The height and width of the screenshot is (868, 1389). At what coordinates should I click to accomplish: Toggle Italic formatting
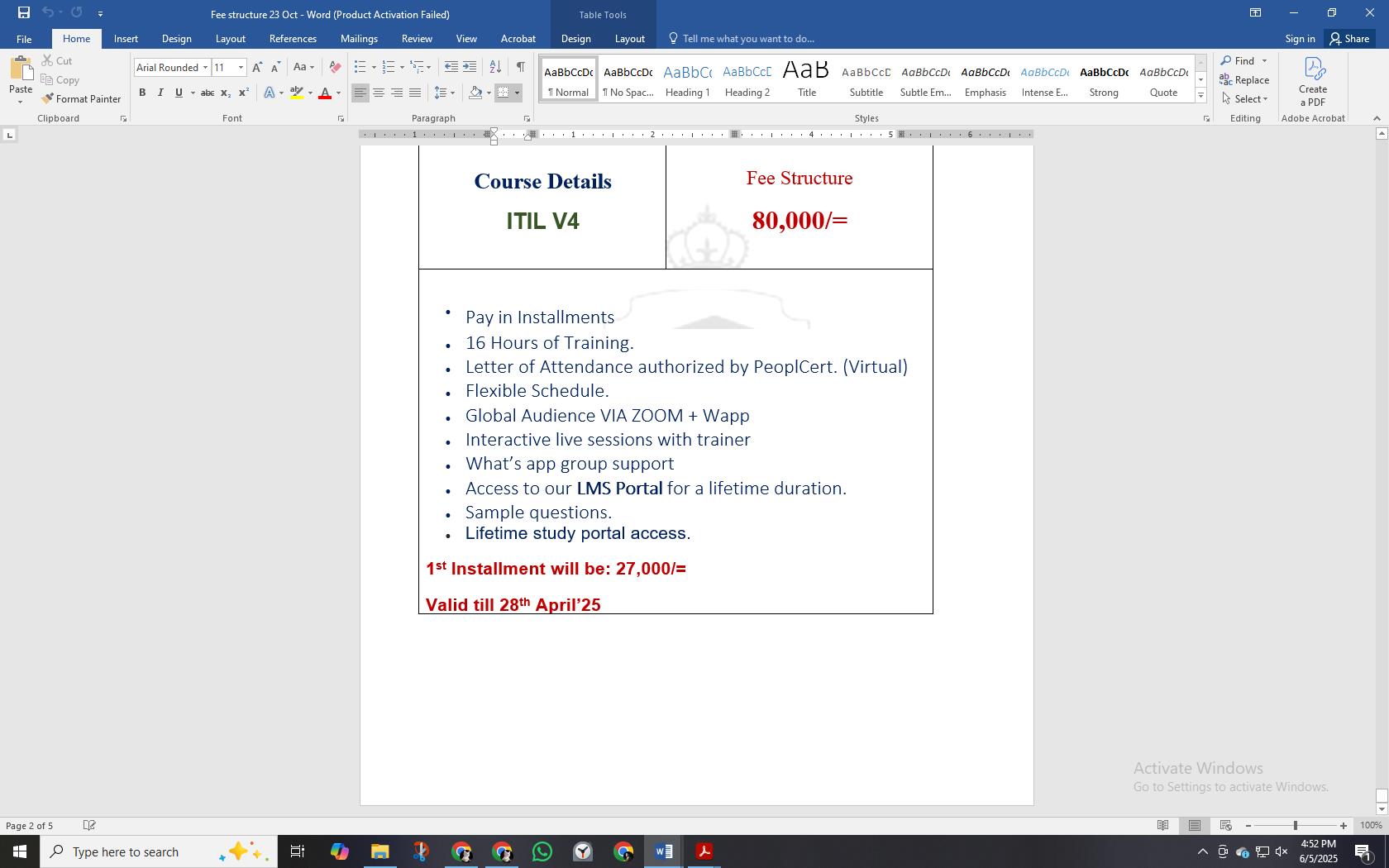point(160,93)
